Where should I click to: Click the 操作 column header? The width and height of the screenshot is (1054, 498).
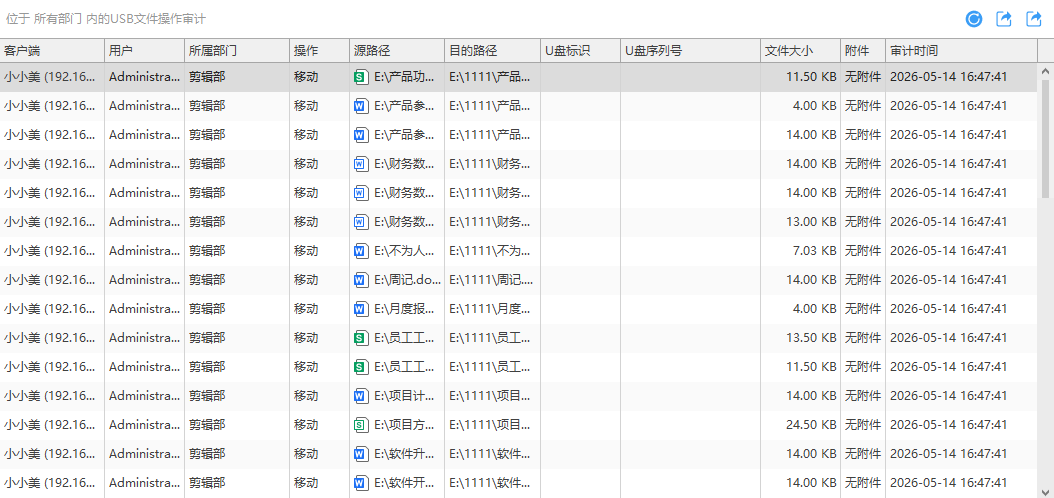[x=319, y=50]
